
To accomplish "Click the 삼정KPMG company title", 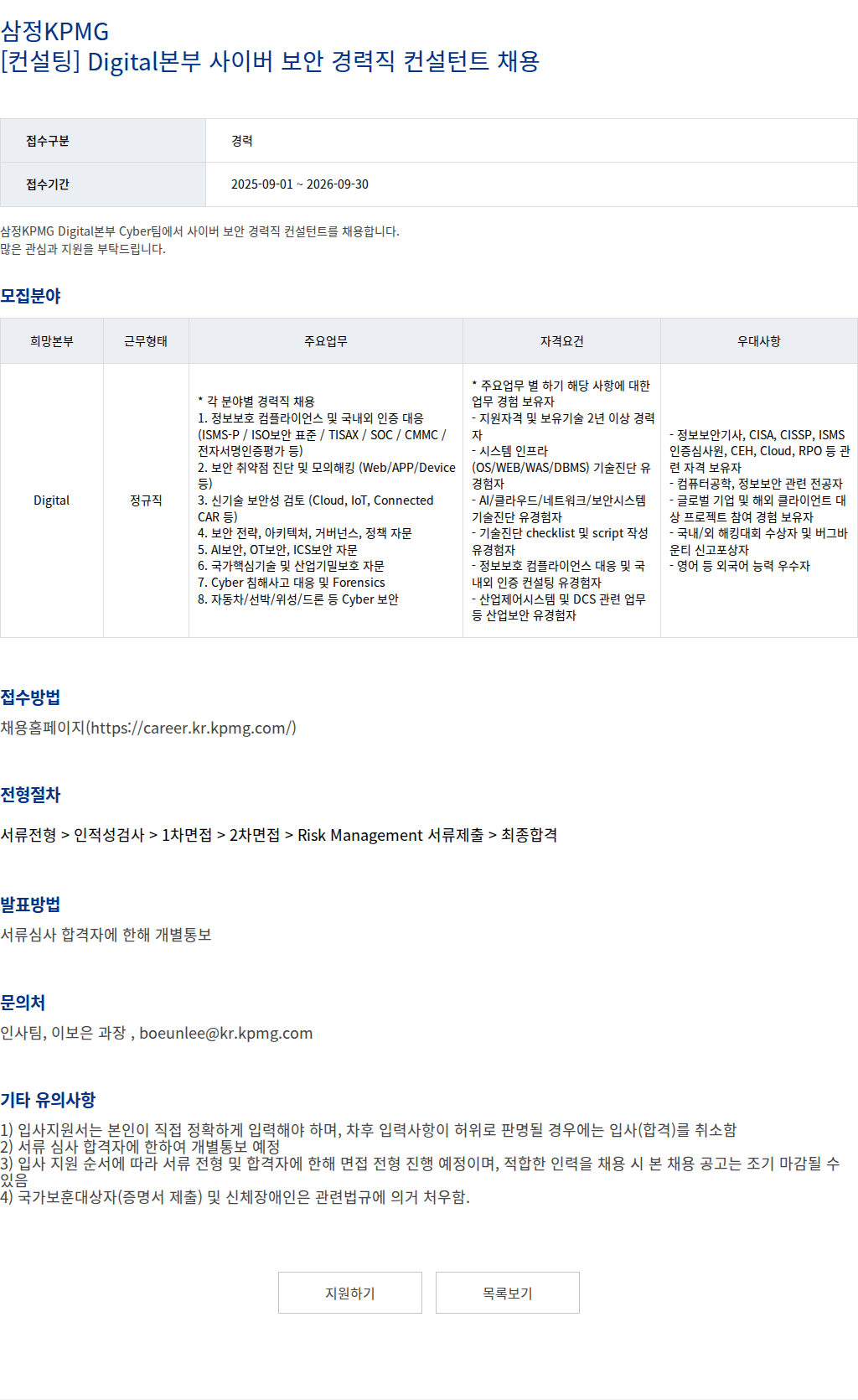I will 54,31.
